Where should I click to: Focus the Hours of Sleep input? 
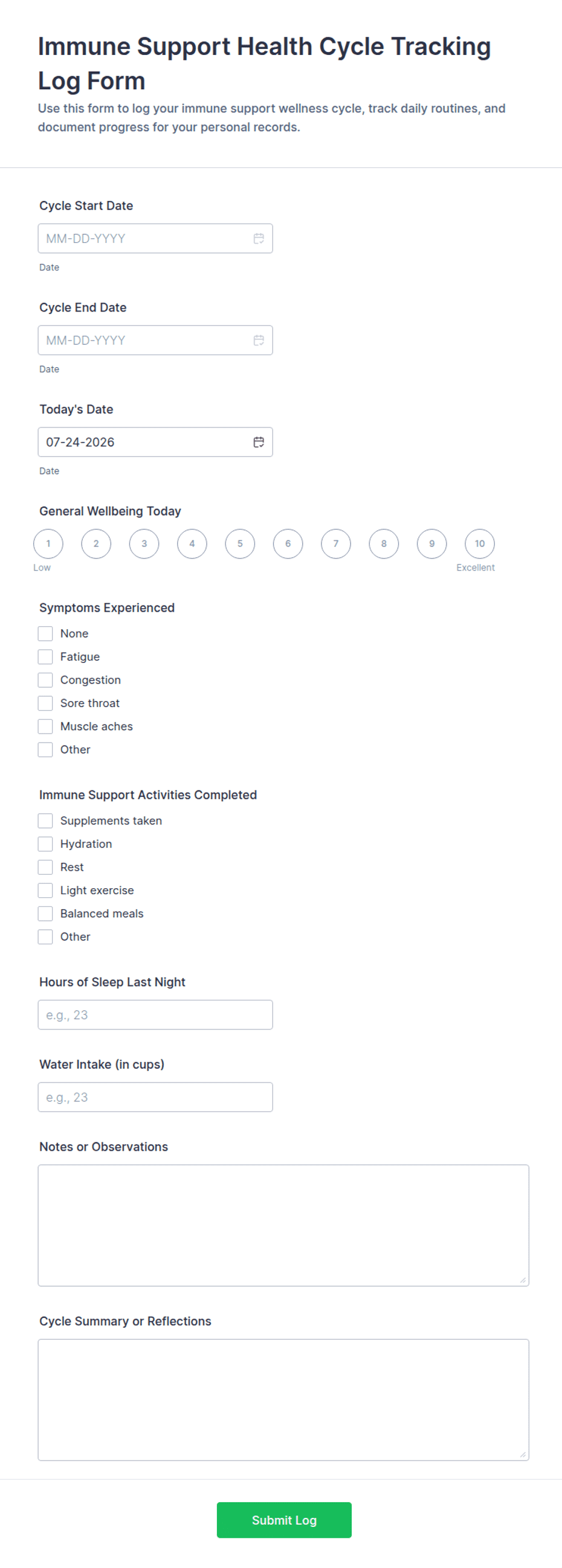[x=155, y=1015]
